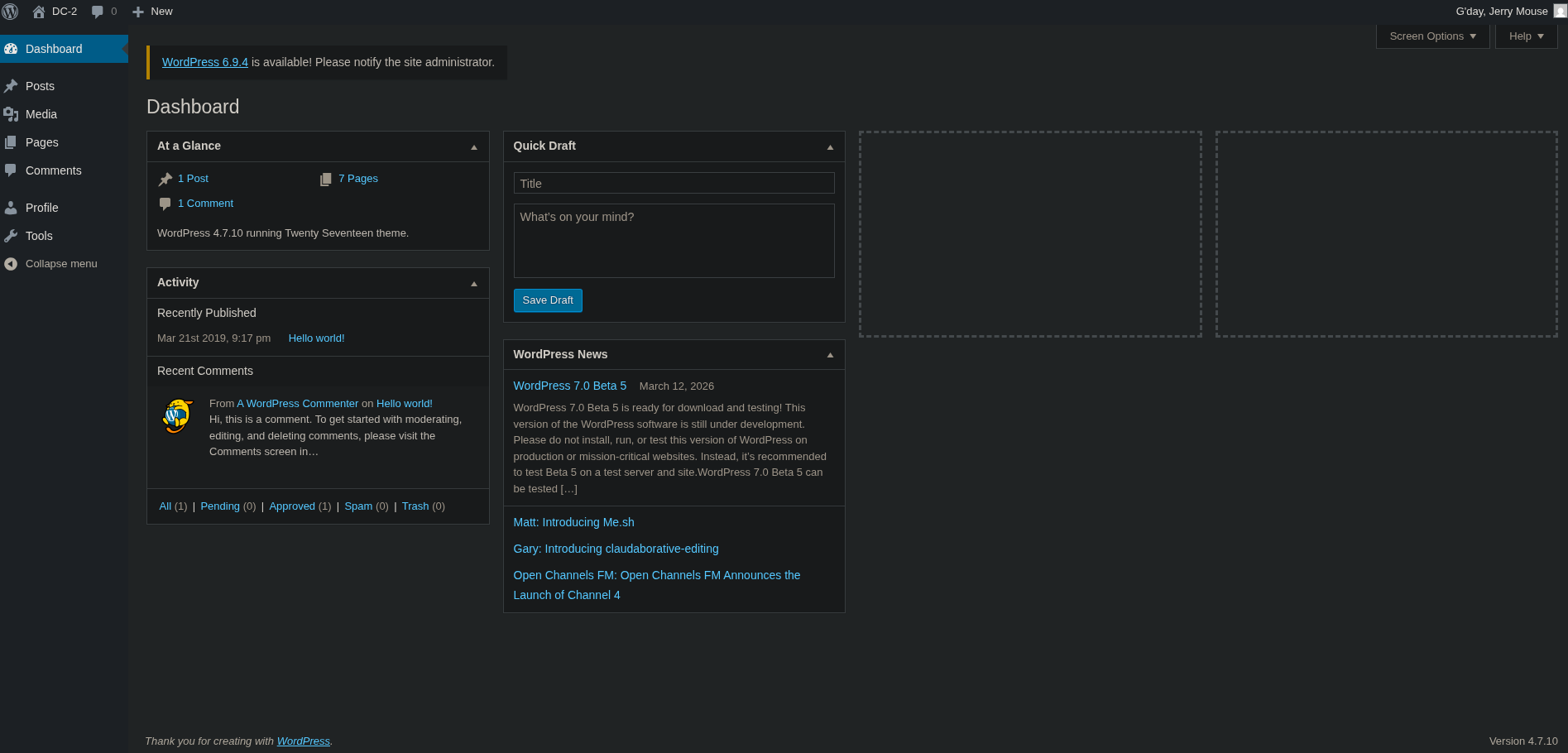The height and width of the screenshot is (753, 1568).
Task: Open the 1 Post link
Action: [193, 179]
